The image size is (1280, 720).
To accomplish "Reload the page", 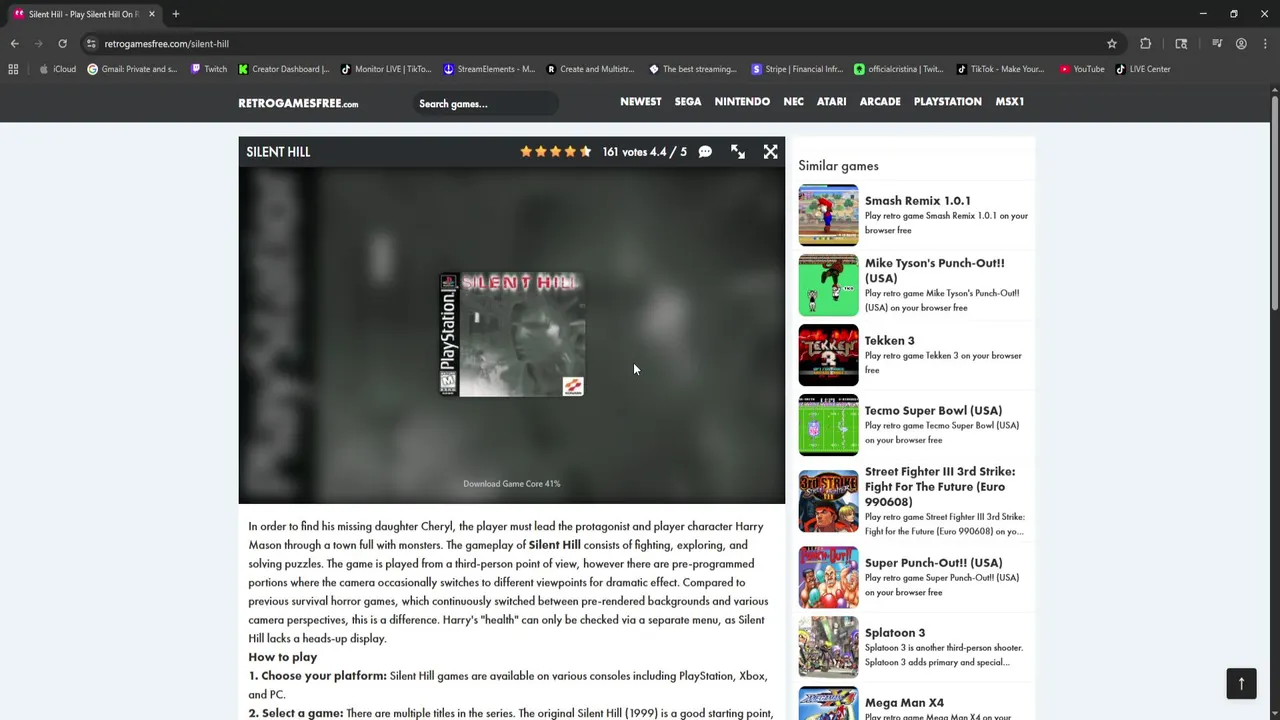I will point(62,44).
